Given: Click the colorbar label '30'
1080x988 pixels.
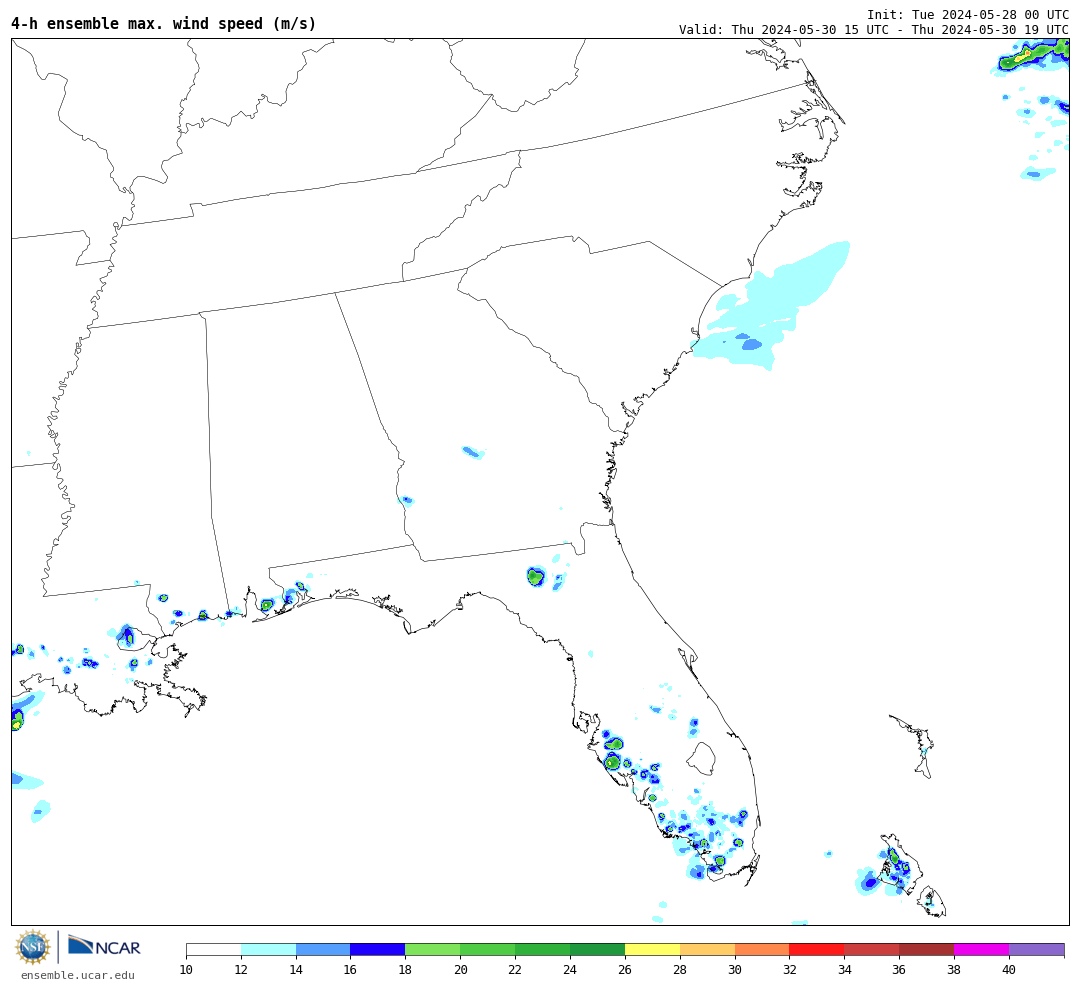Looking at the screenshot, I should click(735, 970).
